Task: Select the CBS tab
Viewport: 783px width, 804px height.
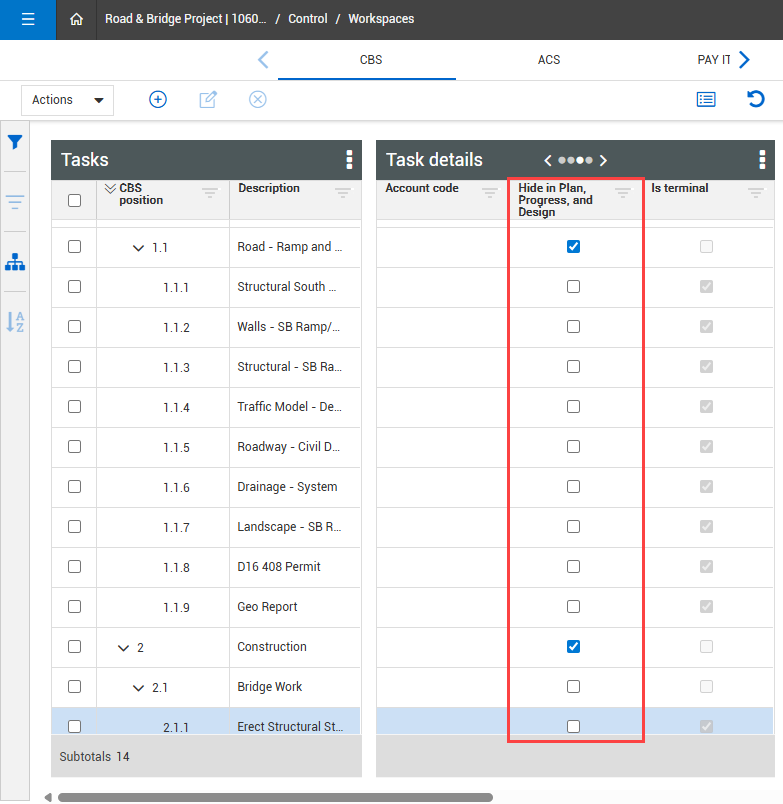Action: [x=371, y=60]
